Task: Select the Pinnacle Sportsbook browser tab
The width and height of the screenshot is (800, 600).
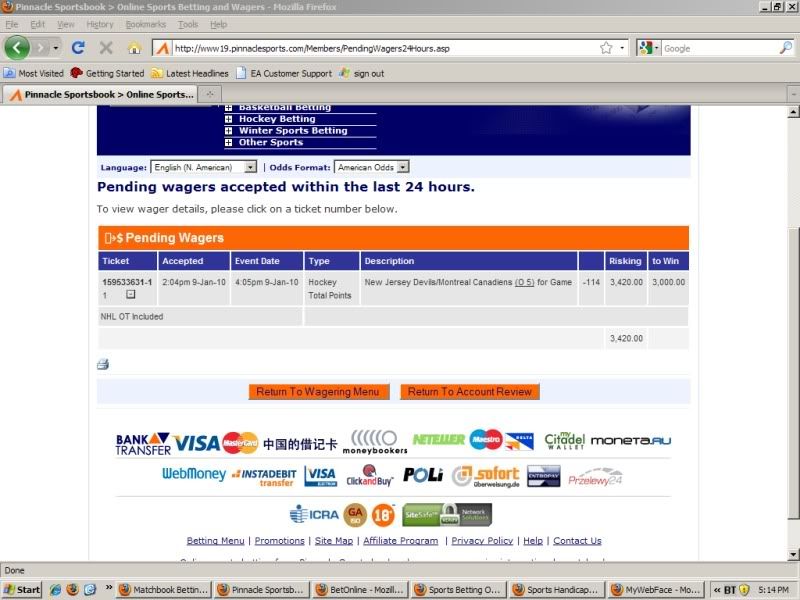Action: (101, 94)
